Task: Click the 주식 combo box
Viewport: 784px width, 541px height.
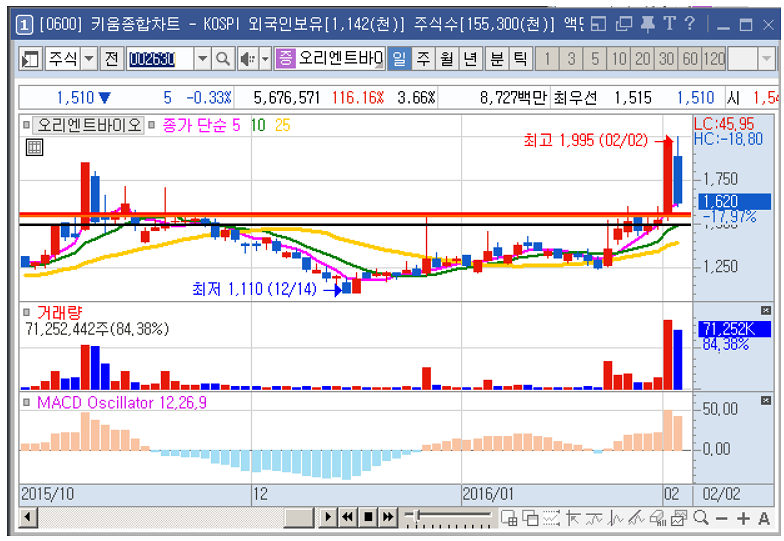Action: tap(71, 59)
